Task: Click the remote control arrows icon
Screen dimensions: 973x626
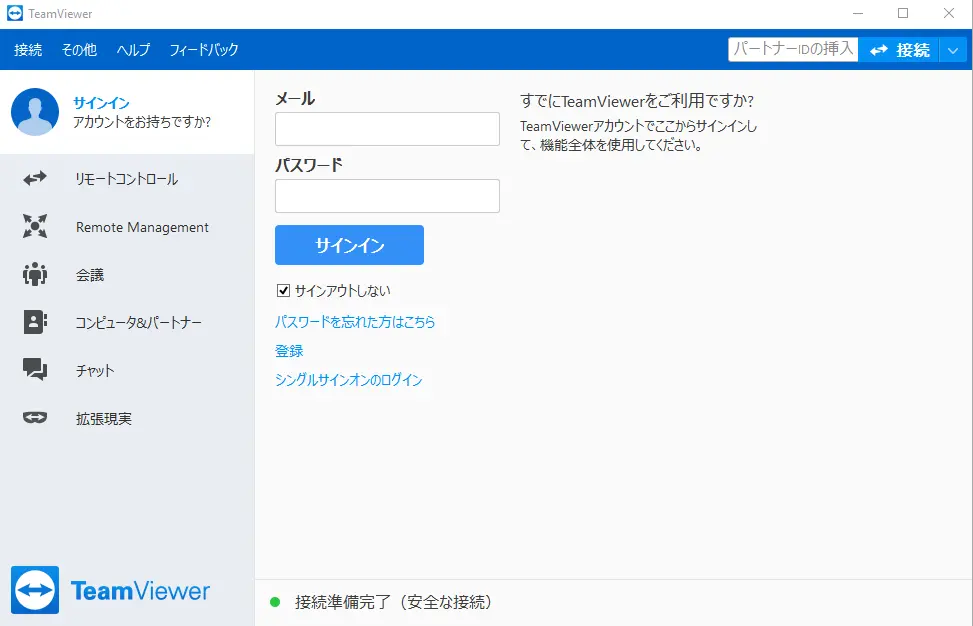Action: (x=35, y=179)
